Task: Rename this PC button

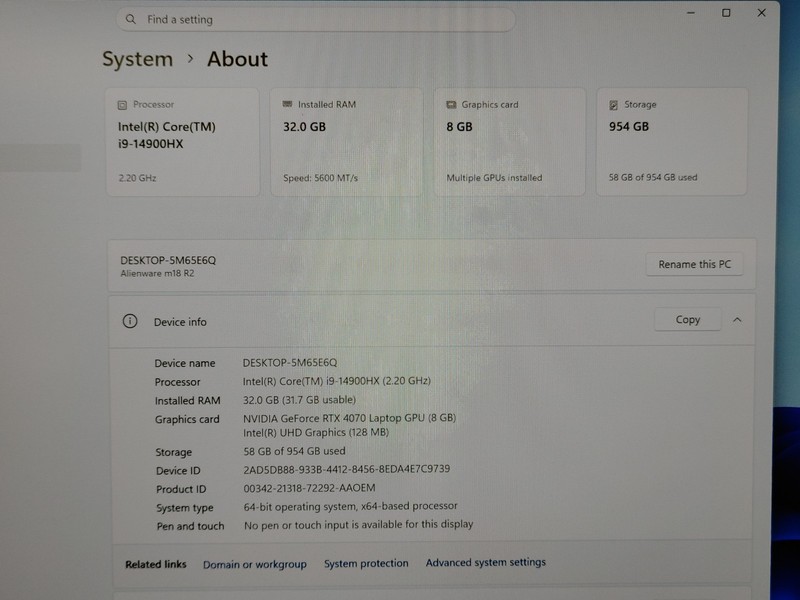Action: (x=694, y=264)
